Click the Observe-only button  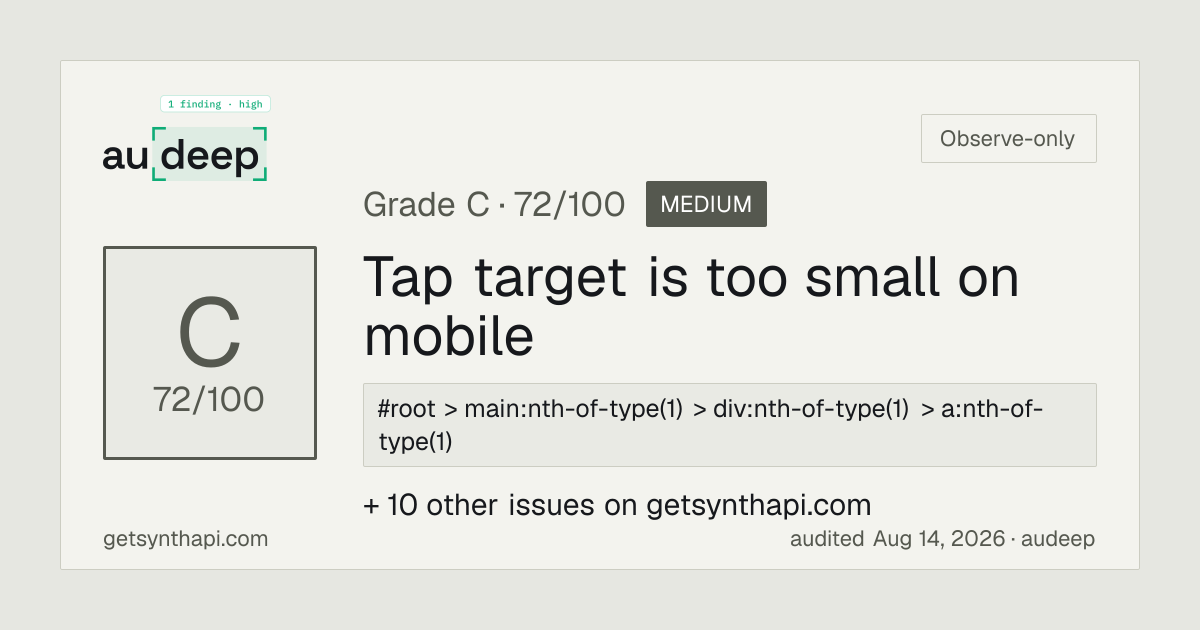pyautogui.click(x=1008, y=139)
